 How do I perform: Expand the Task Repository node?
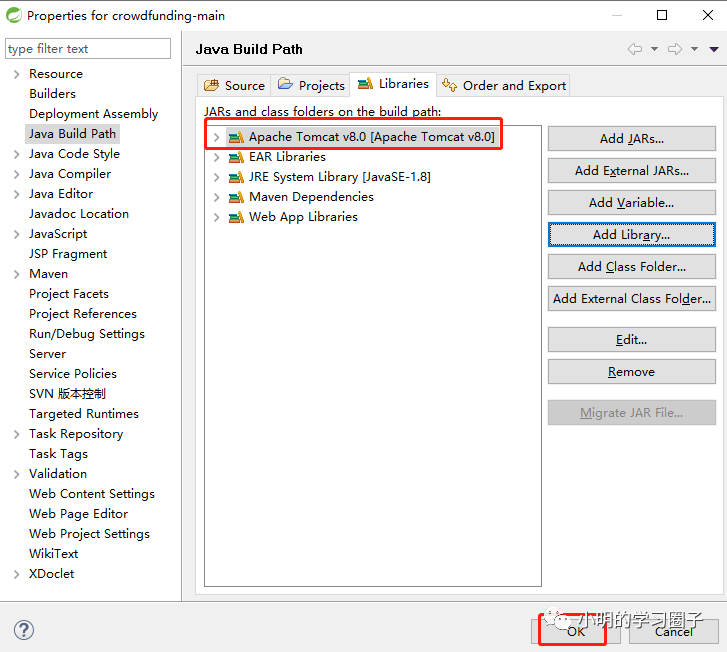pos(17,435)
